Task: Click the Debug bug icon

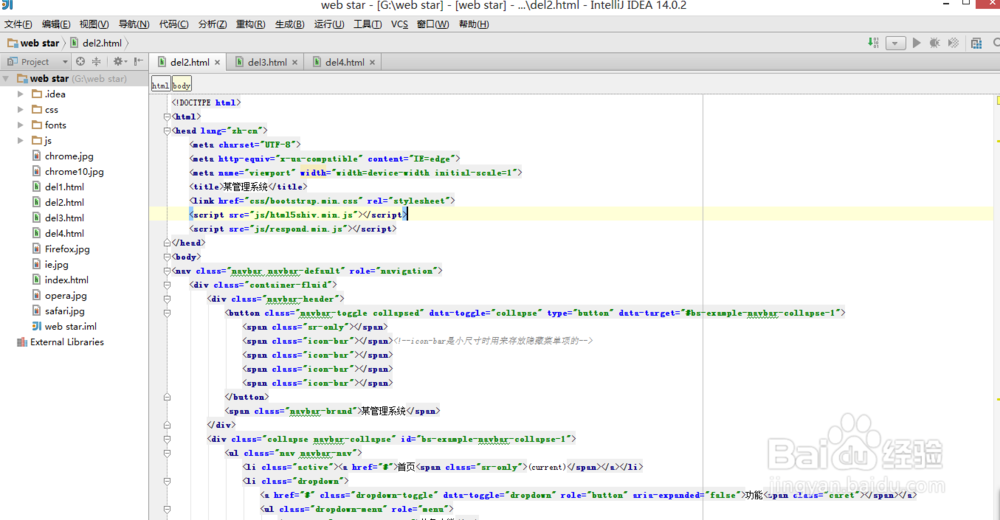Action: [x=935, y=43]
